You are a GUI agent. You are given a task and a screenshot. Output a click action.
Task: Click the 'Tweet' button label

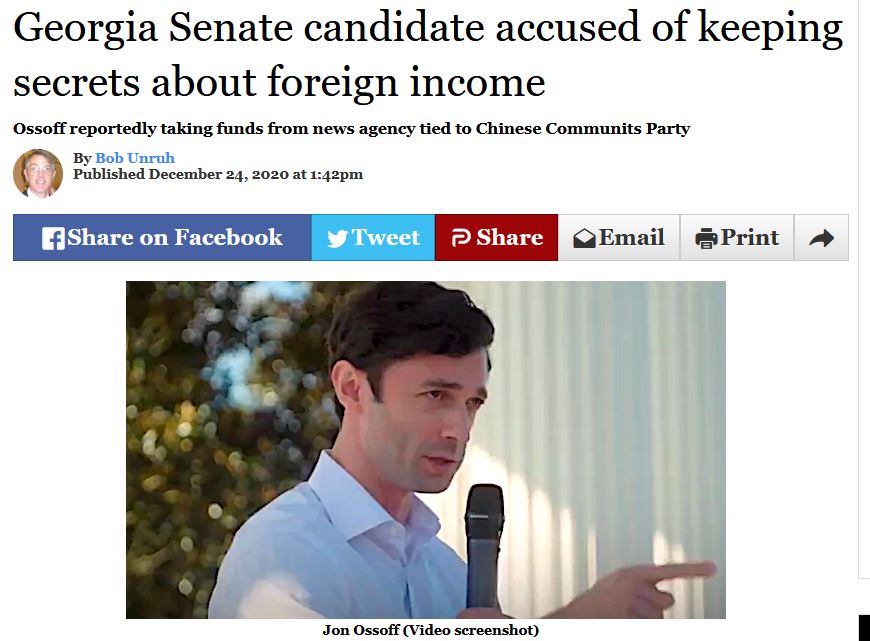[386, 238]
